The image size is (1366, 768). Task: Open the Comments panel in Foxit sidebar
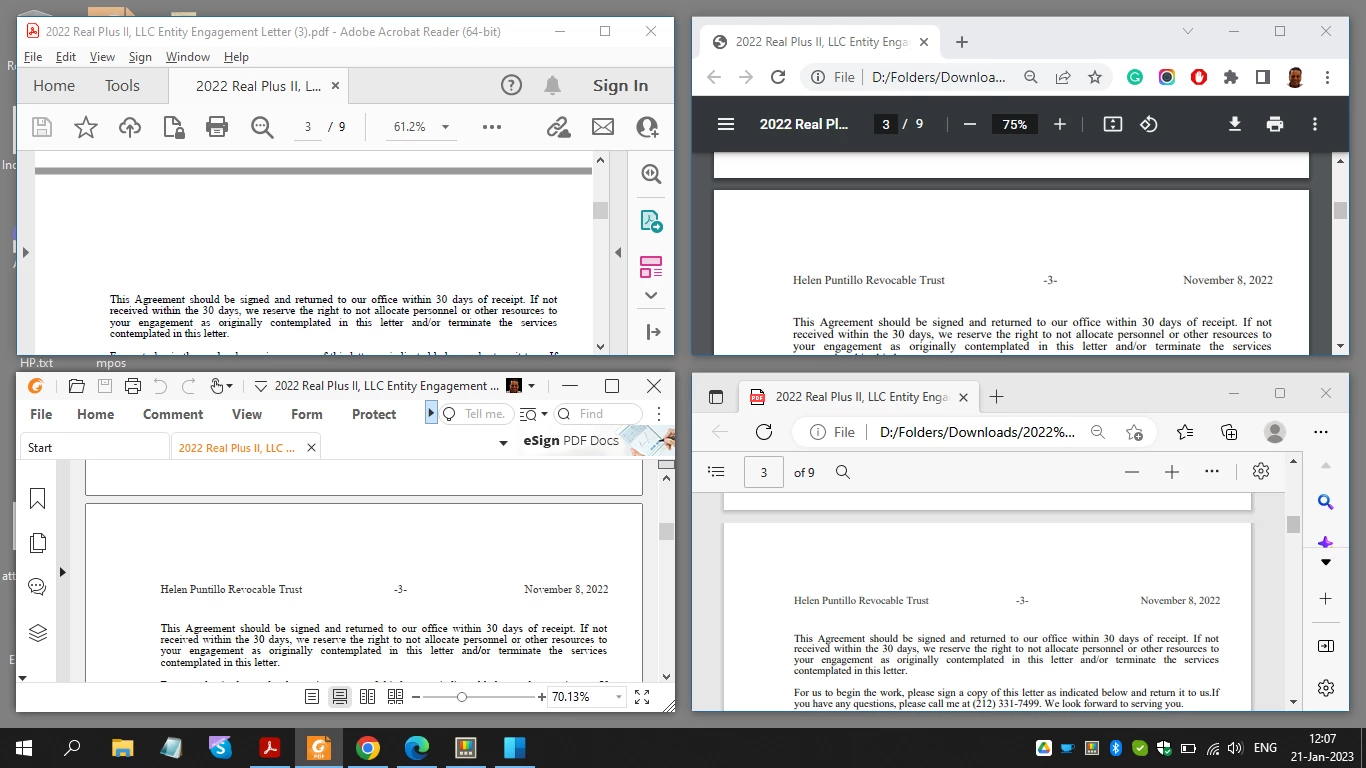click(38, 587)
